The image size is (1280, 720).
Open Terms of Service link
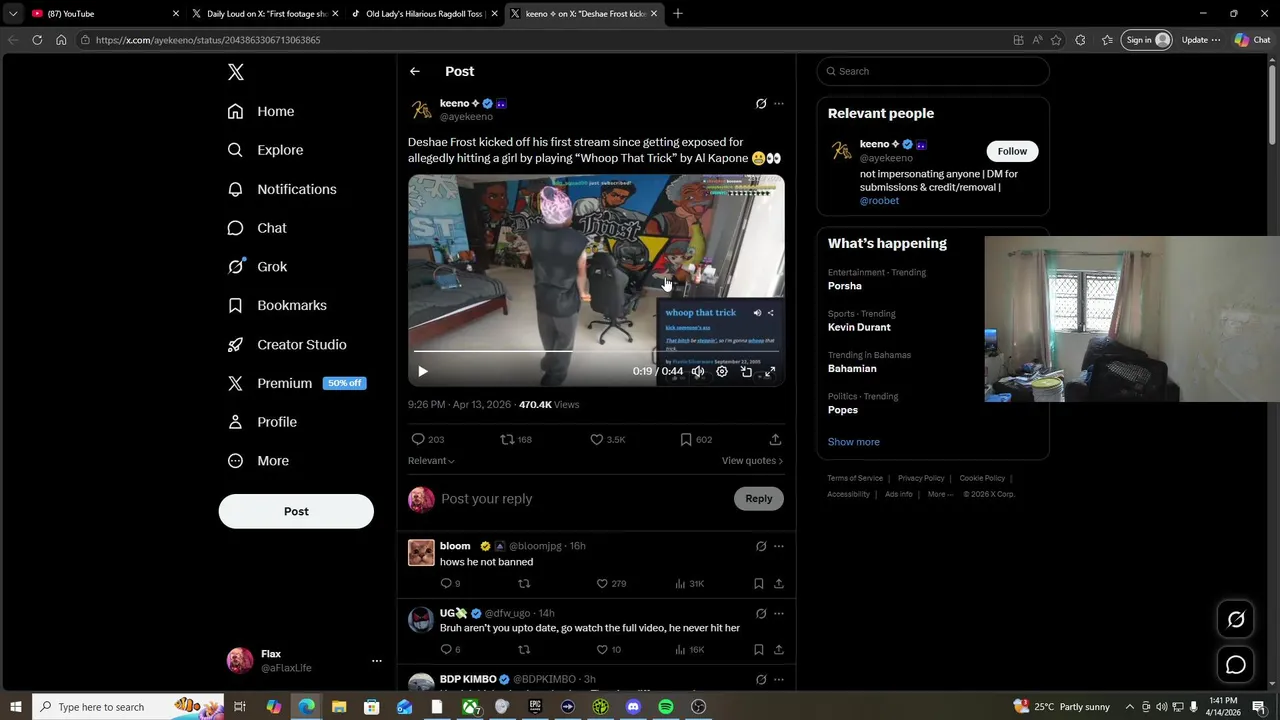[855, 478]
